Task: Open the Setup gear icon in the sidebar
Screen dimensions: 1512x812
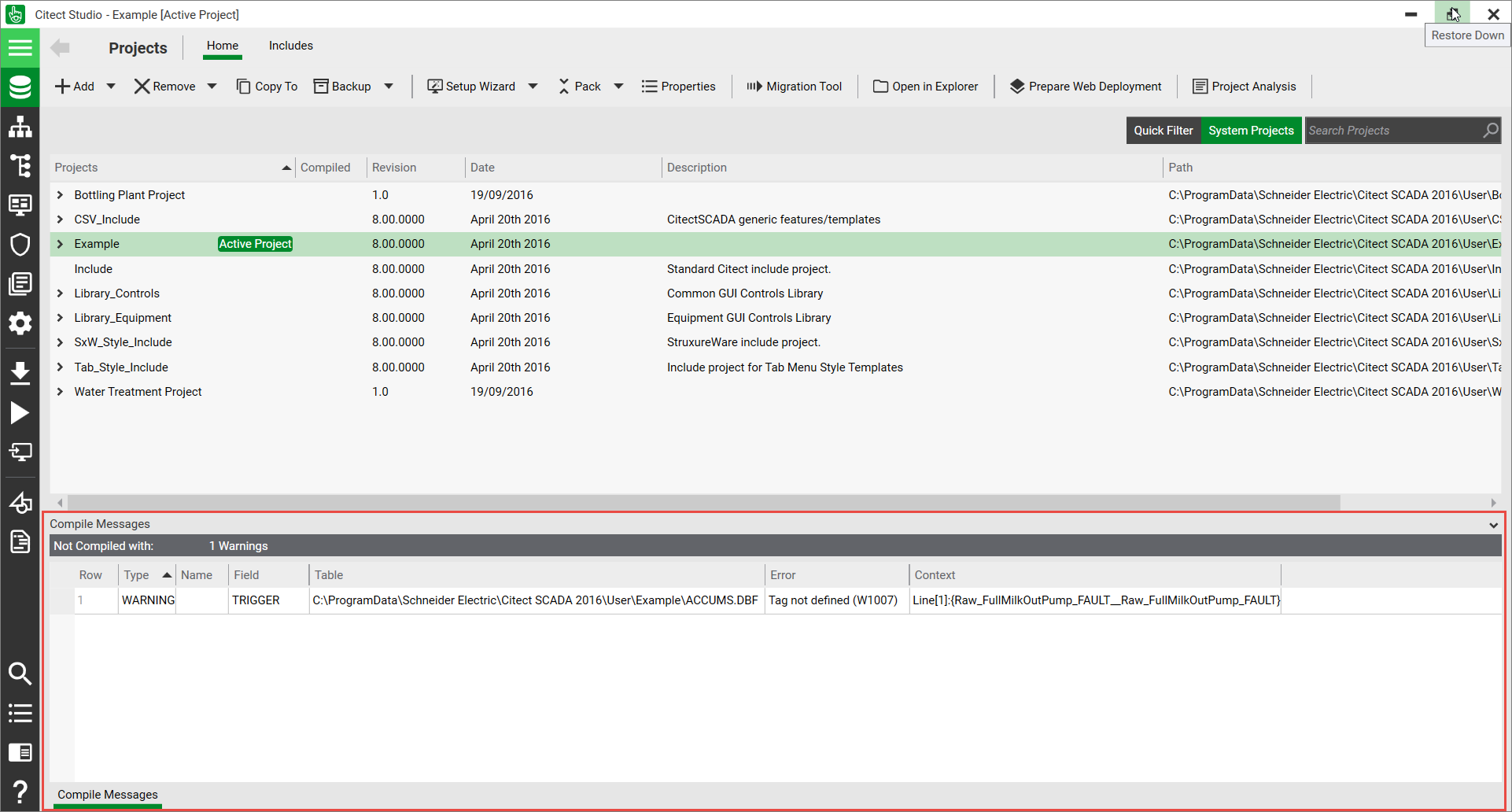Action: click(20, 323)
